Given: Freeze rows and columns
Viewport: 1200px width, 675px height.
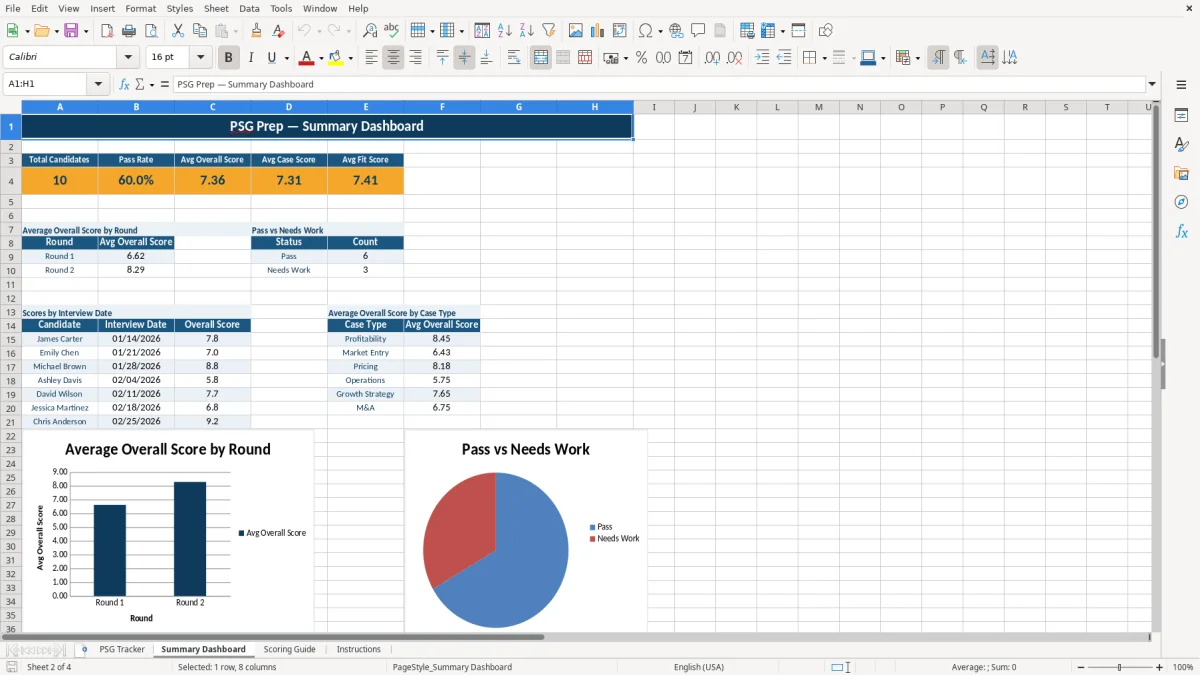Looking at the screenshot, I should point(768,31).
